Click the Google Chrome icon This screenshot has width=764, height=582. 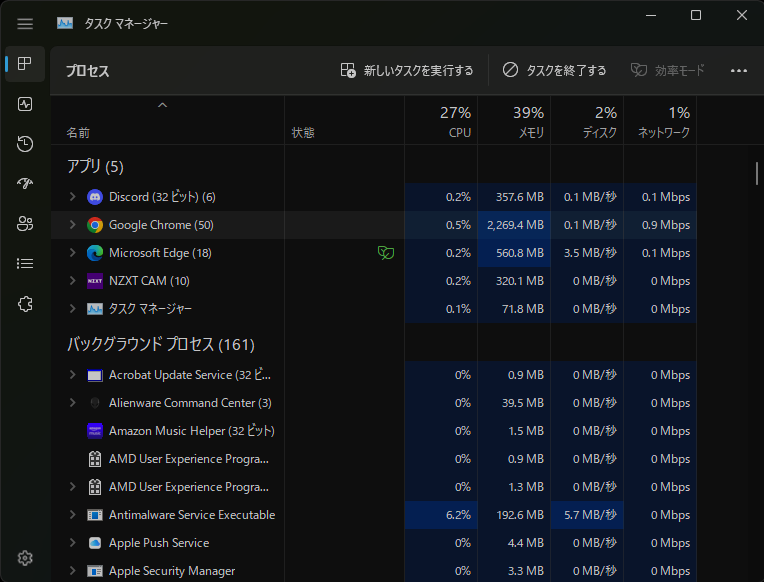point(95,225)
